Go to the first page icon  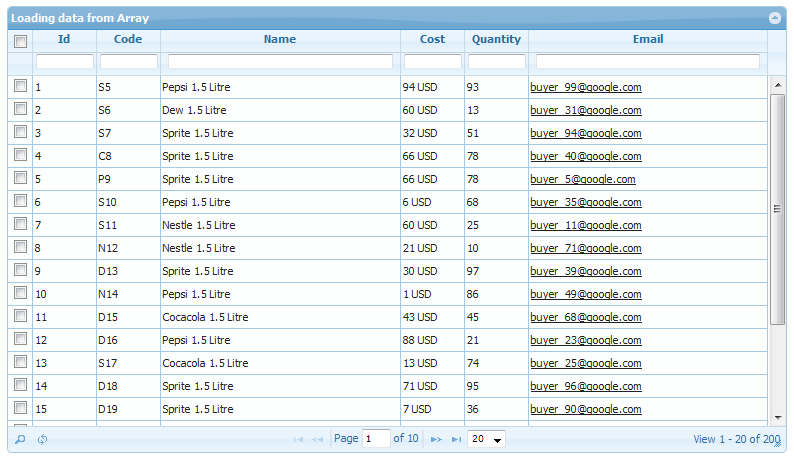point(297,439)
